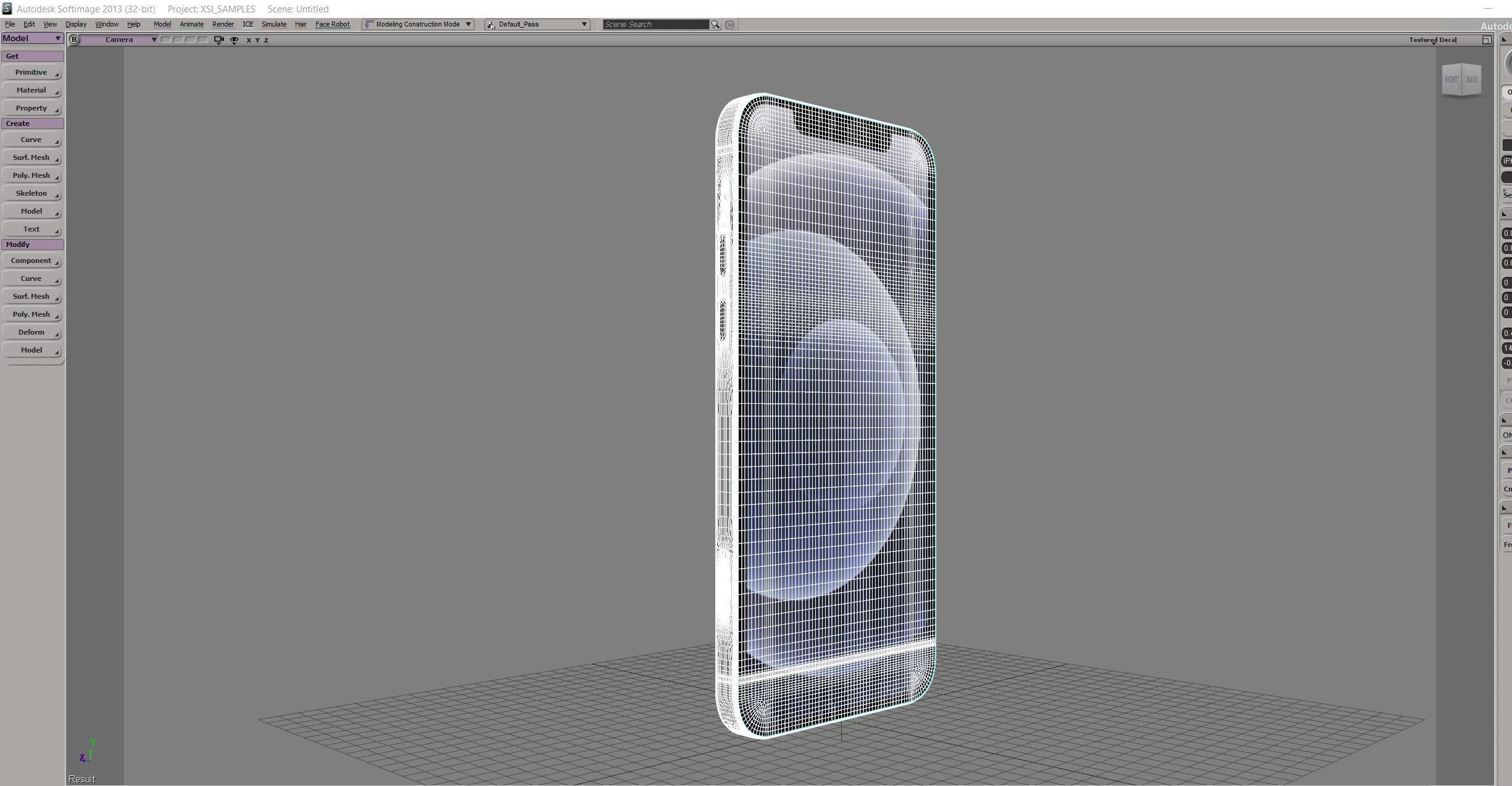Click the first memo camera box
This screenshot has width=1512, height=786.
[x=165, y=40]
